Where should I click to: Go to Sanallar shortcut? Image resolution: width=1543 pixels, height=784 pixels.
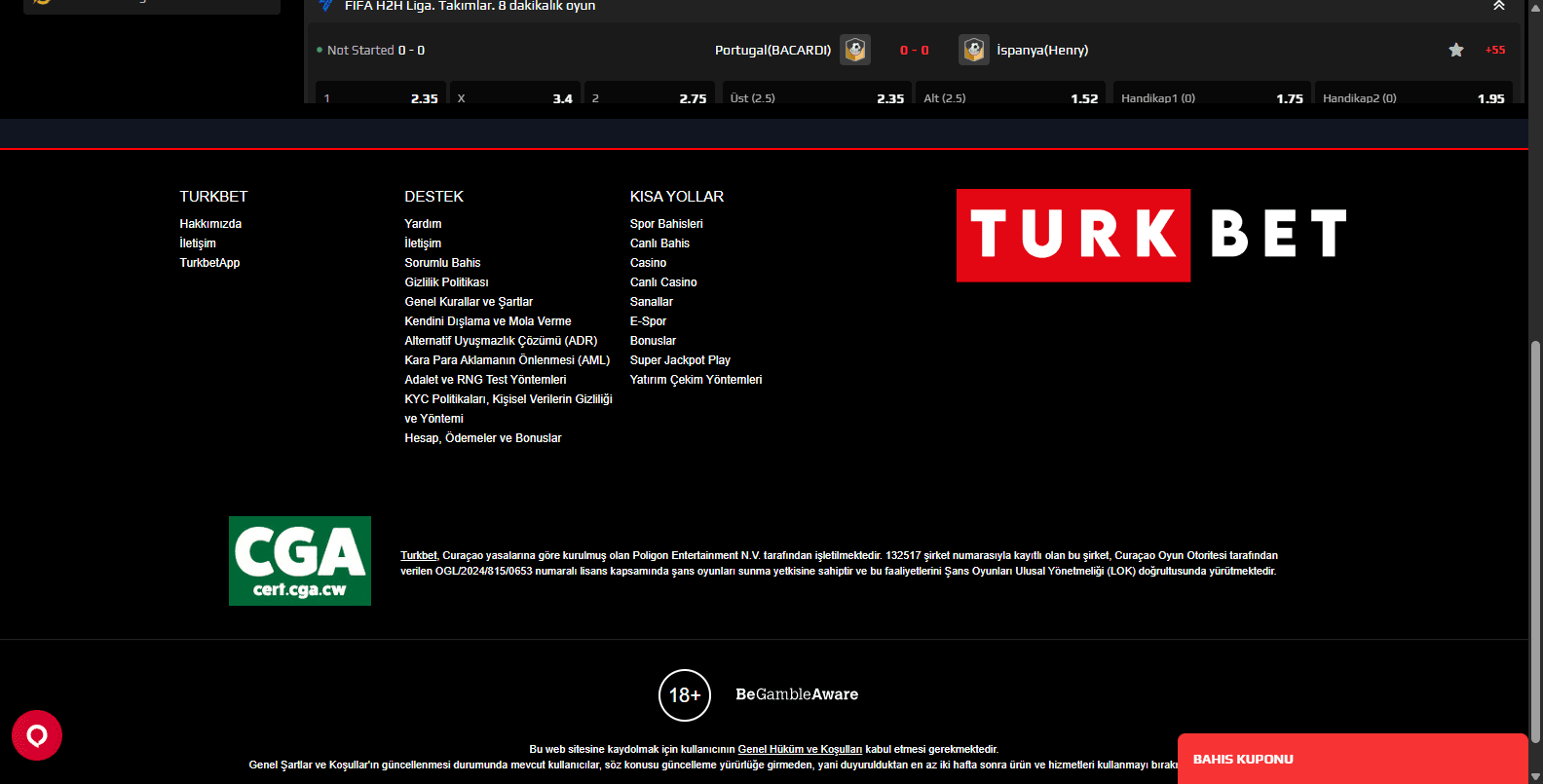click(x=652, y=302)
